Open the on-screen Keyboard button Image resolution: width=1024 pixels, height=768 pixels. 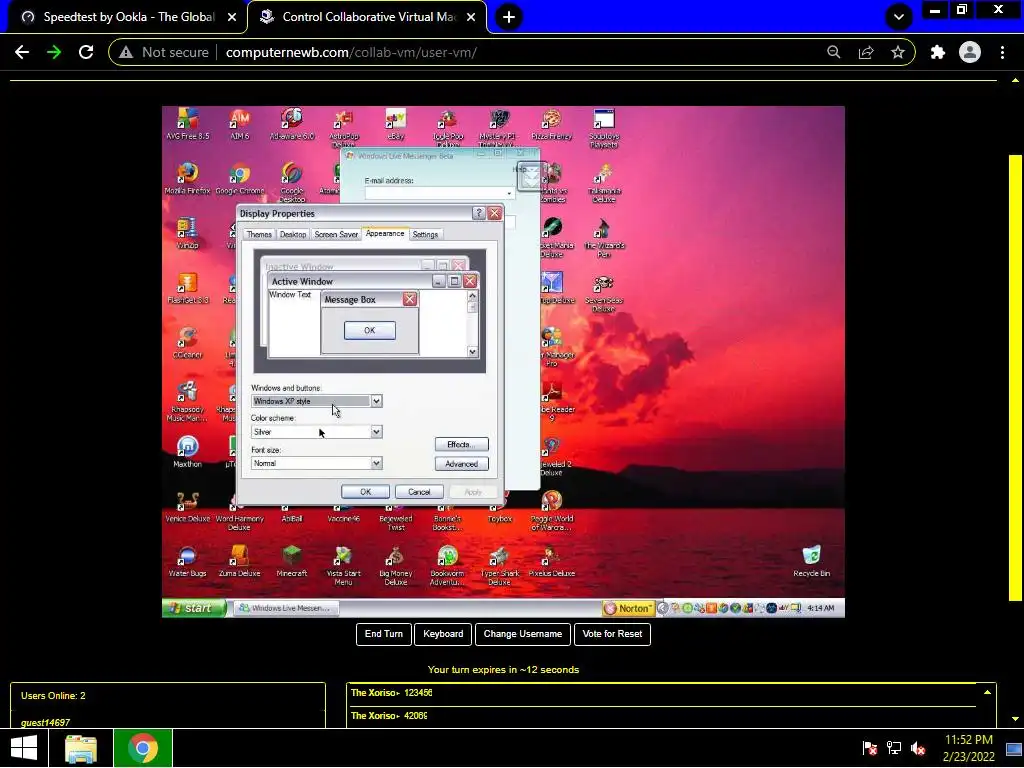[x=443, y=634]
